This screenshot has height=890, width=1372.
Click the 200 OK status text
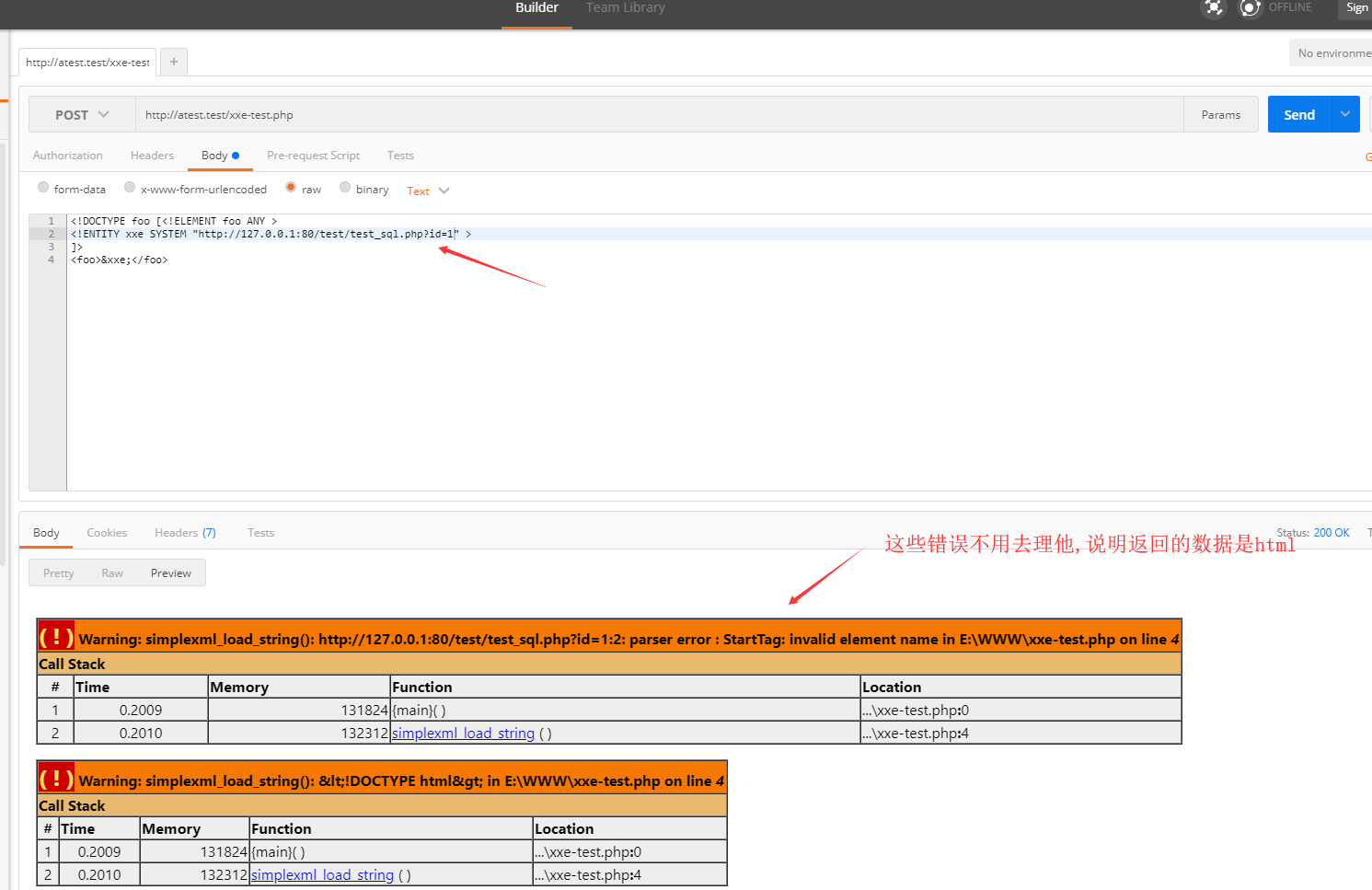click(x=1332, y=533)
